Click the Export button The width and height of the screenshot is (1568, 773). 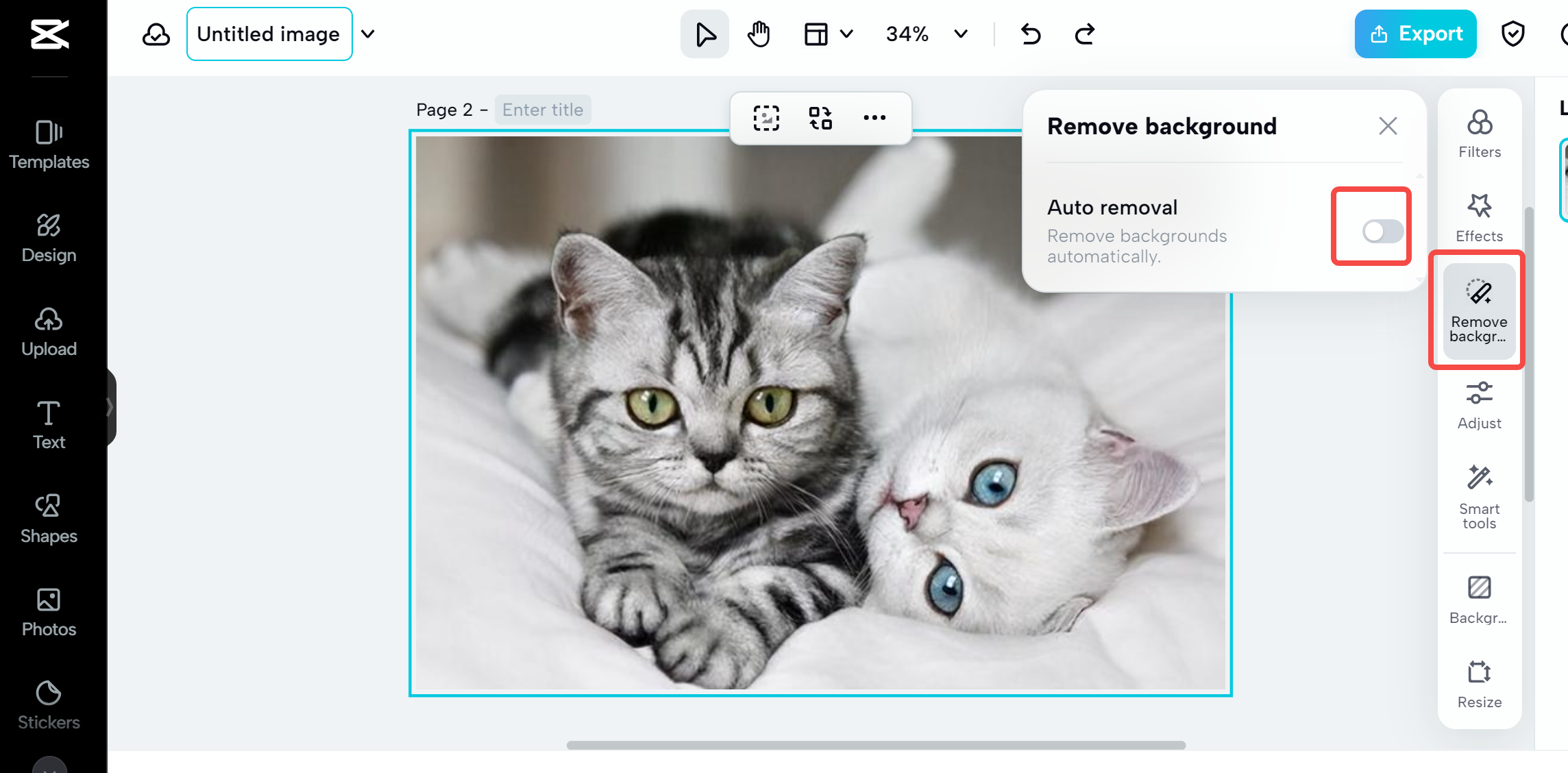(1415, 33)
